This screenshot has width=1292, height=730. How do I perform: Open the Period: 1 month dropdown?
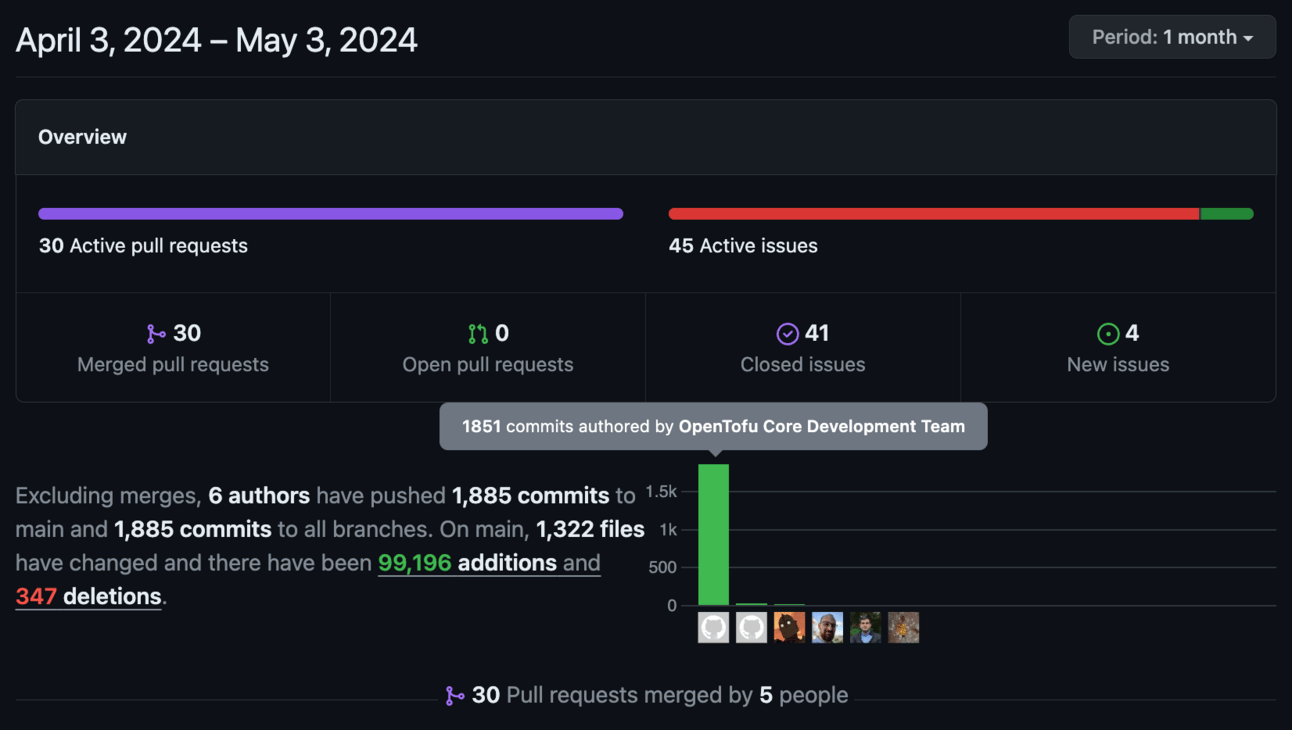click(1172, 37)
